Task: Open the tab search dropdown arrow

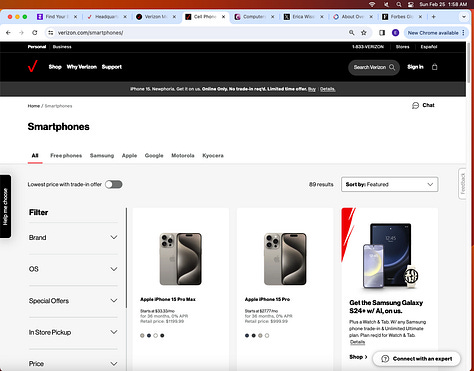Action: [464, 17]
